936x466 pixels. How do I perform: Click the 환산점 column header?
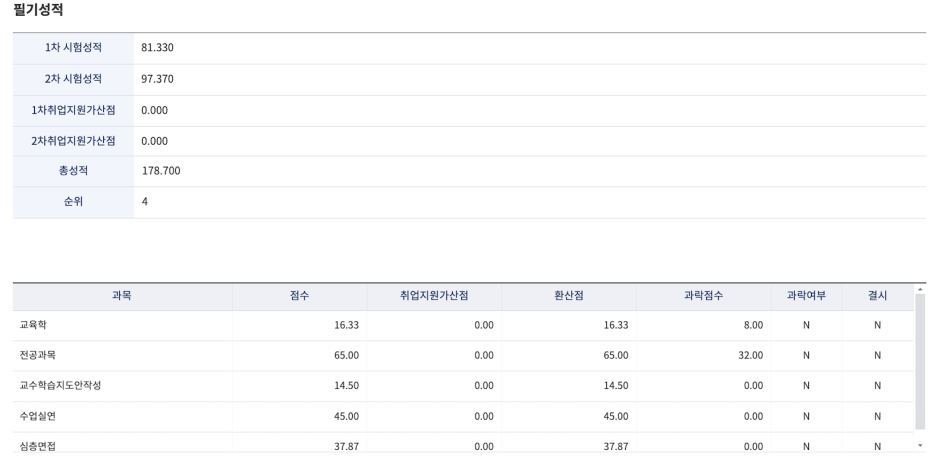(x=569, y=296)
